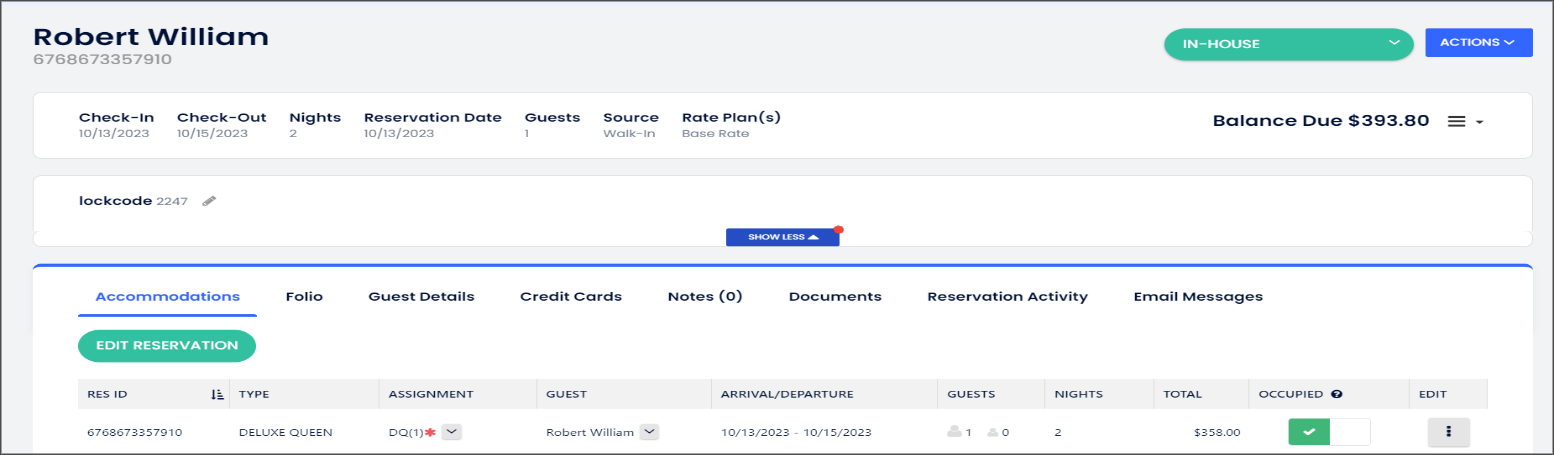Click the red asterisk beside DQ(1)
This screenshot has height=455, width=1554.
click(432, 432)
